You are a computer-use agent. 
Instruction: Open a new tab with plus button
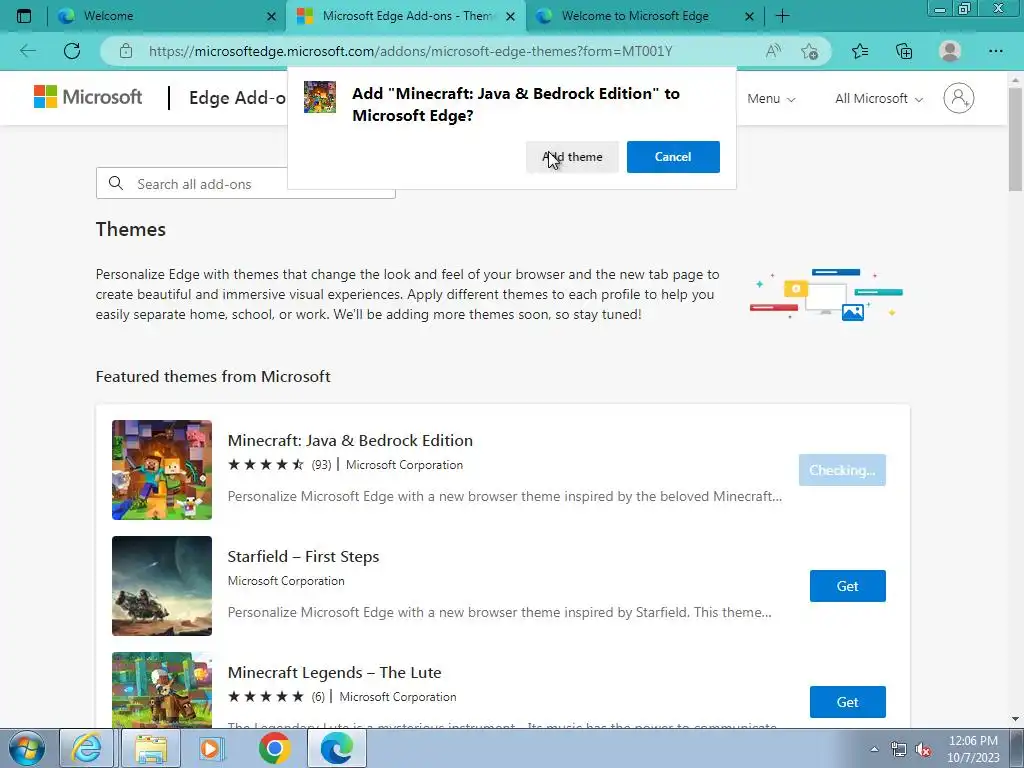coord(782,16)
